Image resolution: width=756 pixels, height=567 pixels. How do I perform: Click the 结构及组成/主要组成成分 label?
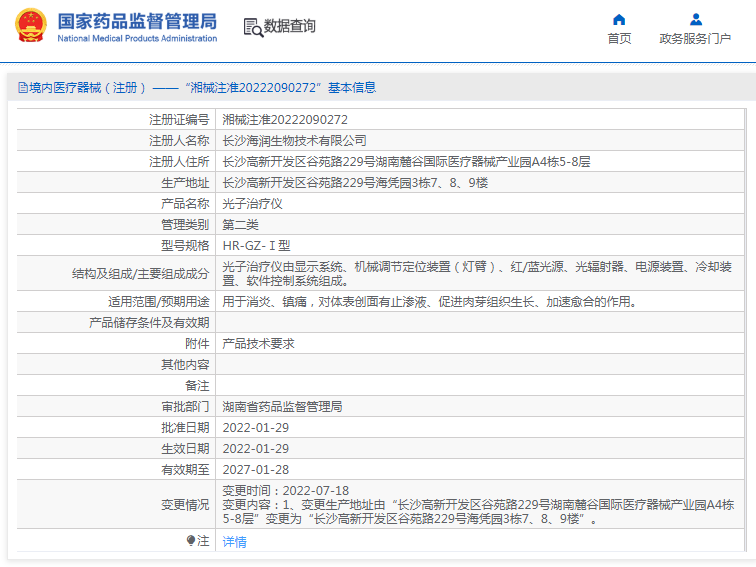[x=140, y=273]
